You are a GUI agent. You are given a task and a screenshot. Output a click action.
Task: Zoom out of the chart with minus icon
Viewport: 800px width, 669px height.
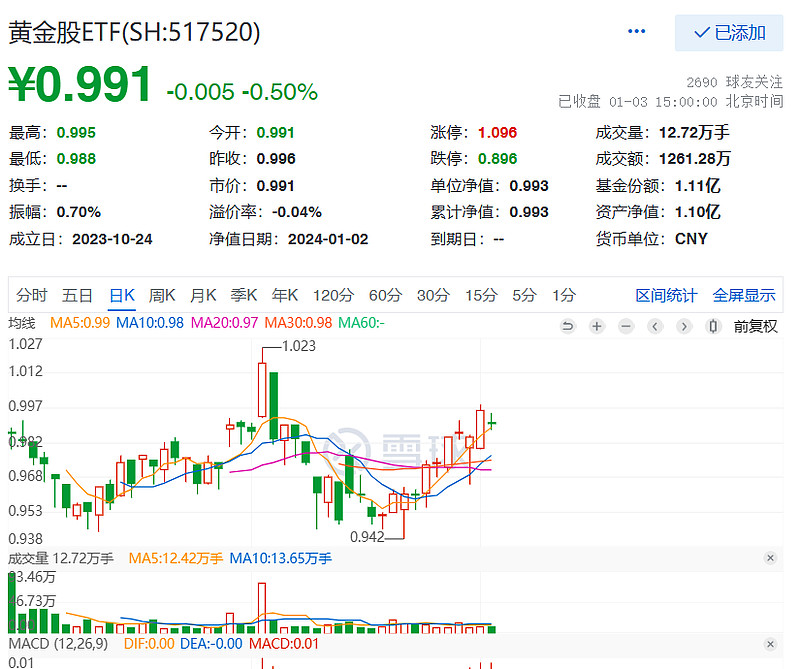point(625,326)
